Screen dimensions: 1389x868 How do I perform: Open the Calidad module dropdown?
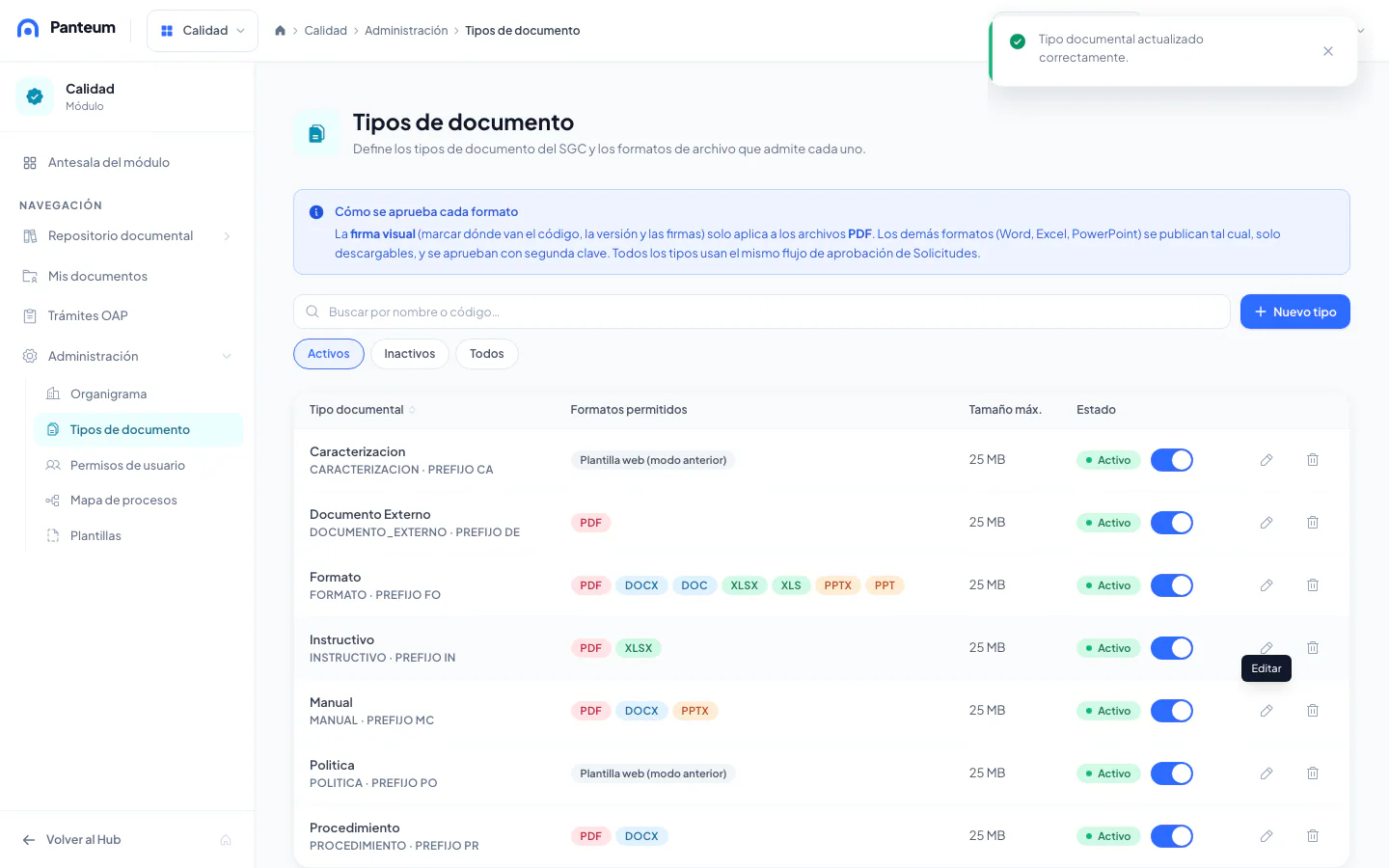203,31
